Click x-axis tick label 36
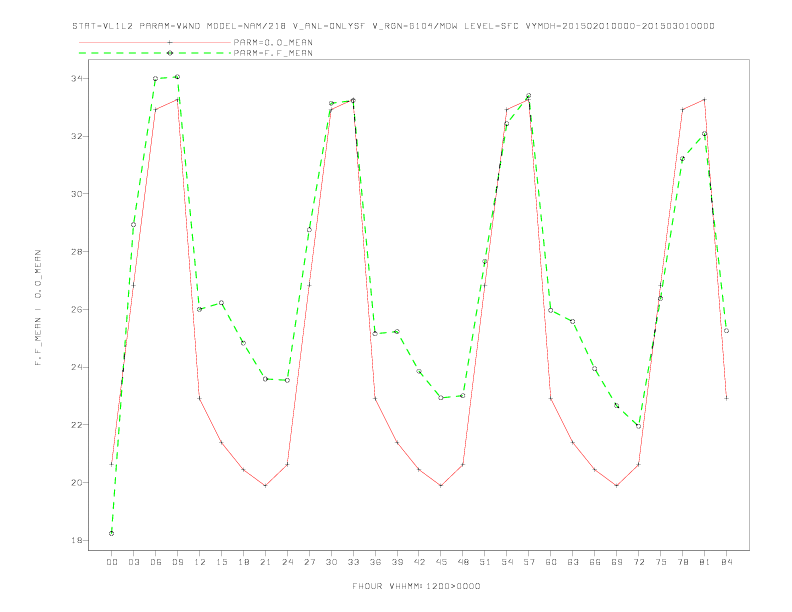Image resolution: width=792 pixels, height=612 pixels. click(x=375, y=562)
